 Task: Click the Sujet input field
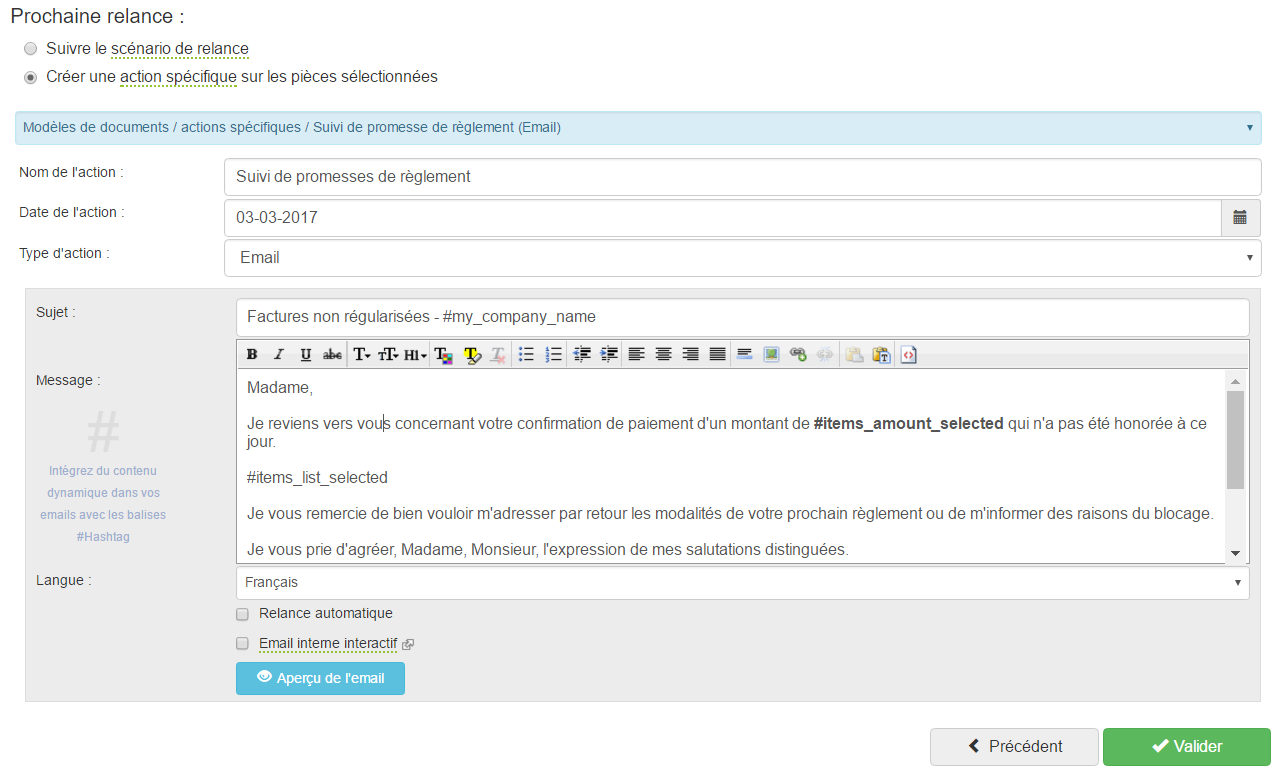742,317
